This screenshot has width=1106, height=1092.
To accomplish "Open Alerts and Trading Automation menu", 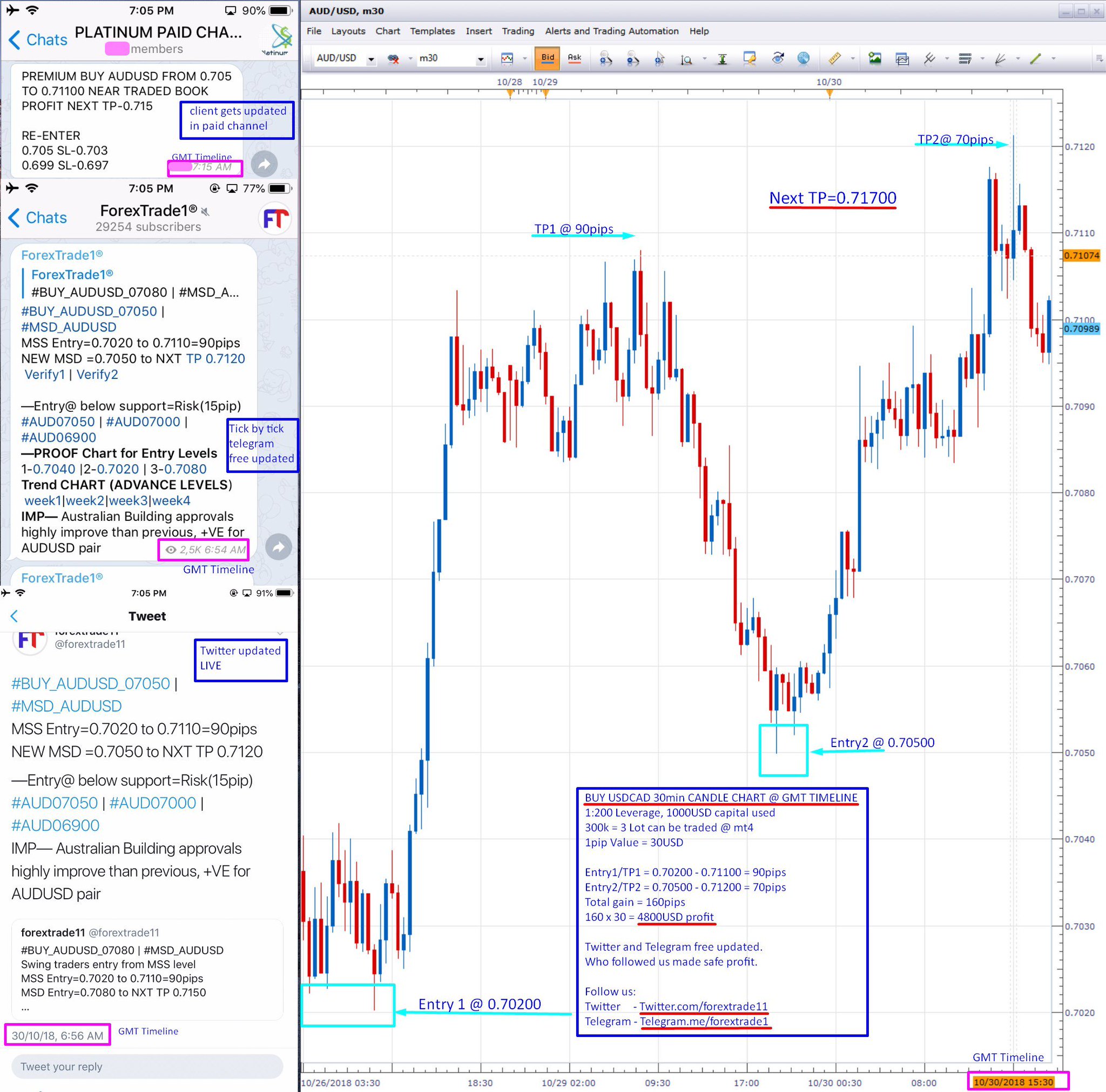I will point(611,31).
